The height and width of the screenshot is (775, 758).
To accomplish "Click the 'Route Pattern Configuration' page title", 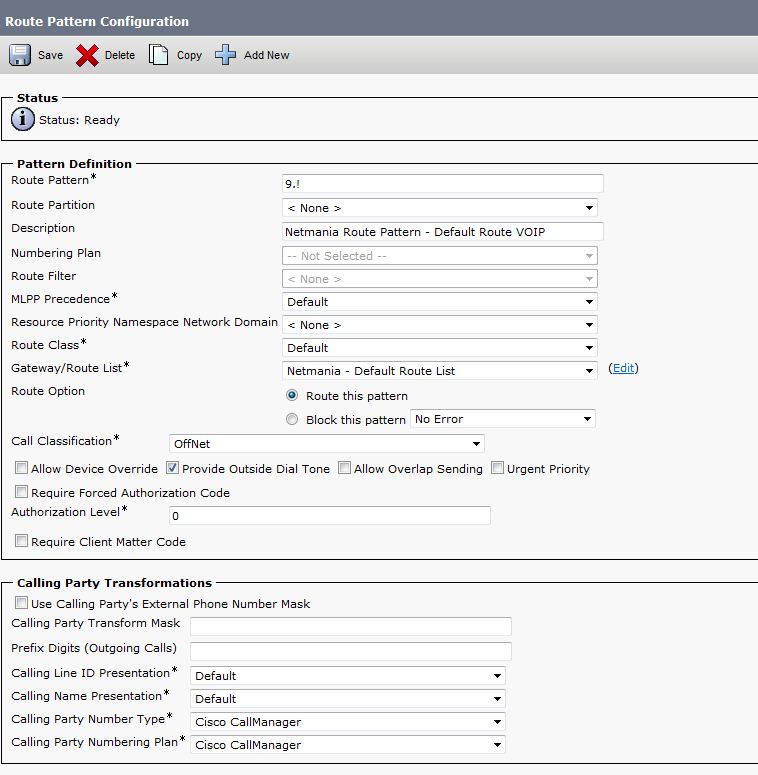I will click(97, 21).
